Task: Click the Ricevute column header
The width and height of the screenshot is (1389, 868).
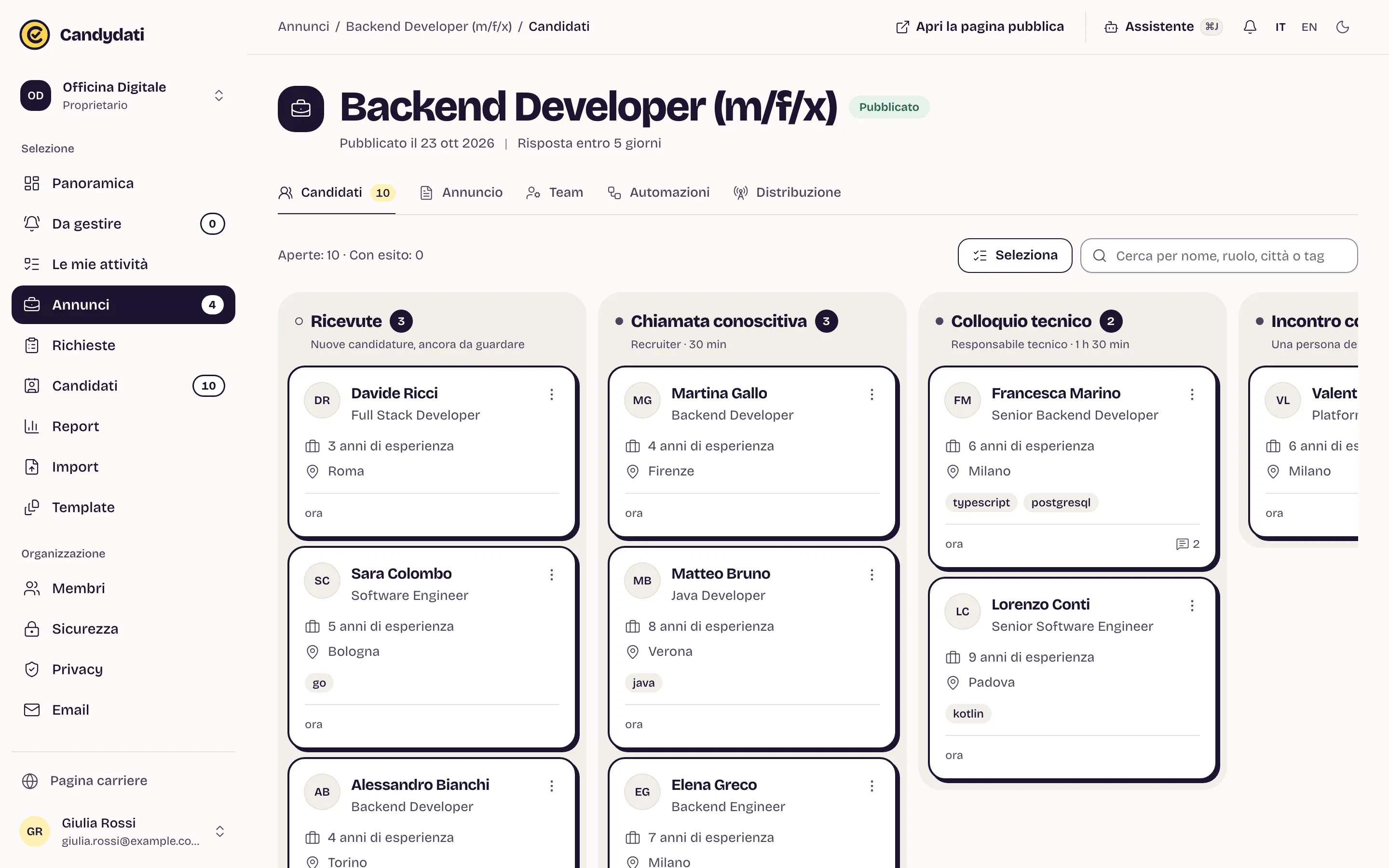Action: [345, 321]
